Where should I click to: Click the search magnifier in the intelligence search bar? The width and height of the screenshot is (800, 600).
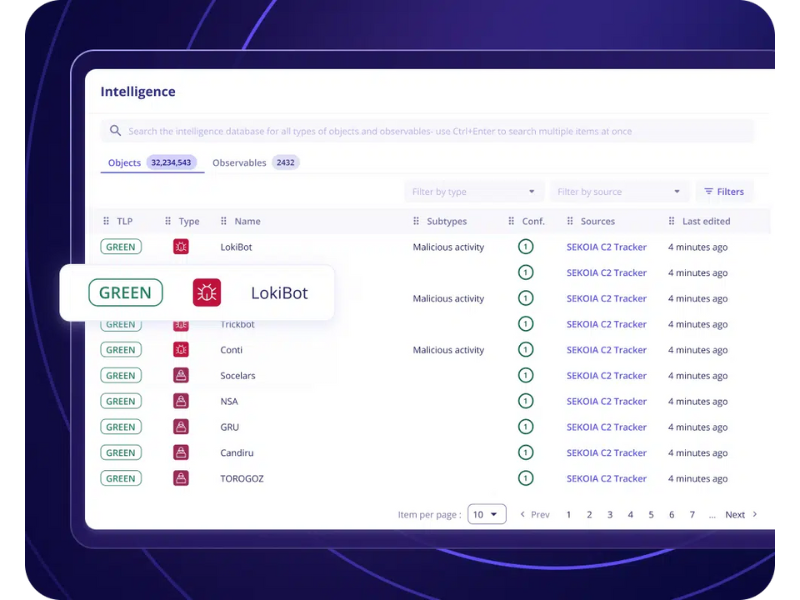point(115,131)
